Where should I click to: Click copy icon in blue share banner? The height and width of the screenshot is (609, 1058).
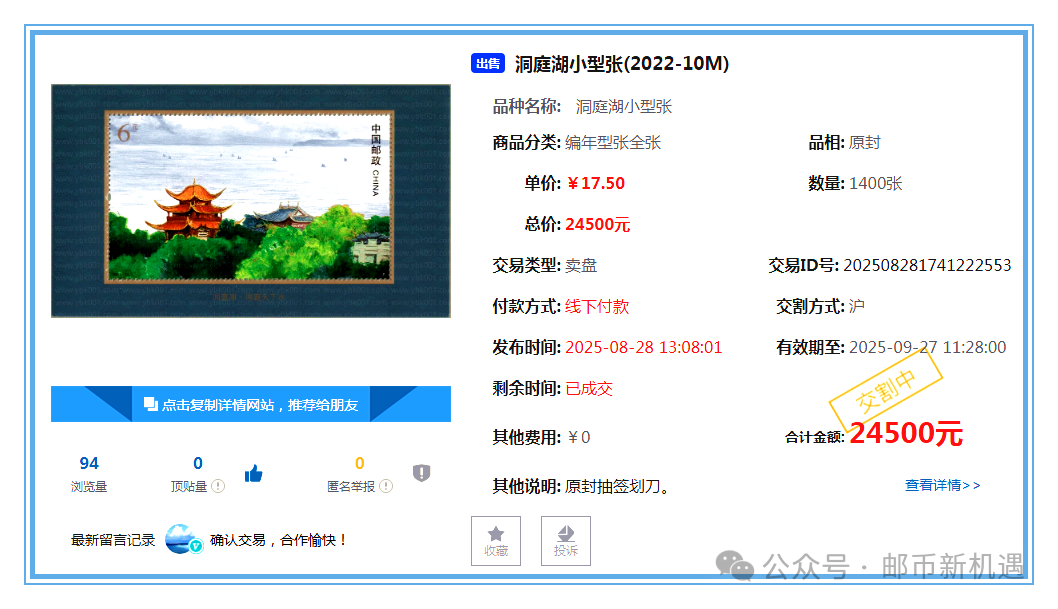pyautogui.click(x=150, y=404)
